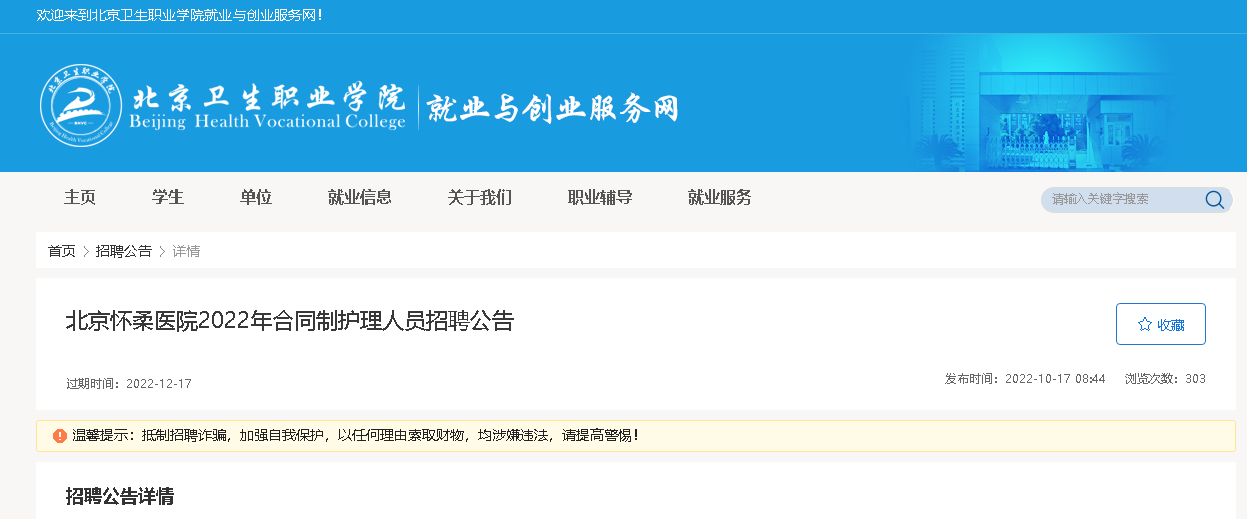Click the college emblem logo
The width and height of the screenshot is (1247, 519).
(81, 106)
